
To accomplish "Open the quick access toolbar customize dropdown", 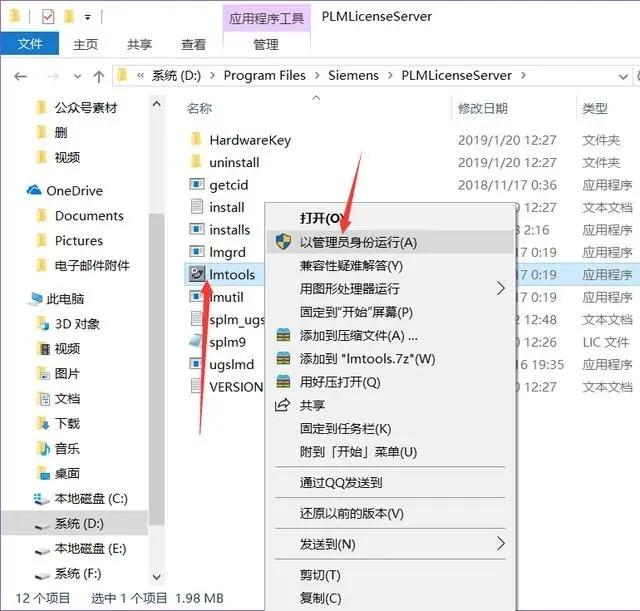I will click(x=88, y=17).
